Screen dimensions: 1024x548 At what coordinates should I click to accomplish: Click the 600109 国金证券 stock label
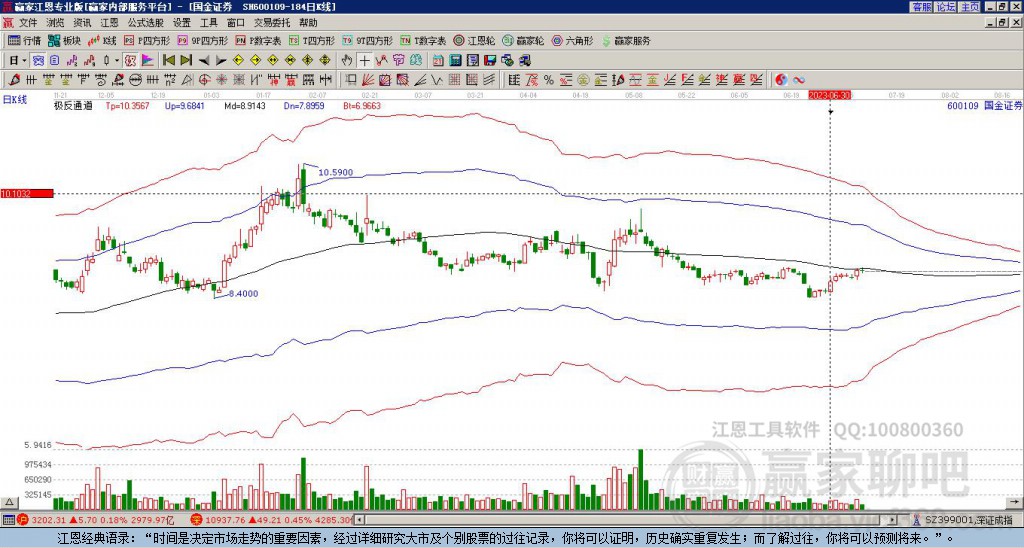click(x=984, y=105)
